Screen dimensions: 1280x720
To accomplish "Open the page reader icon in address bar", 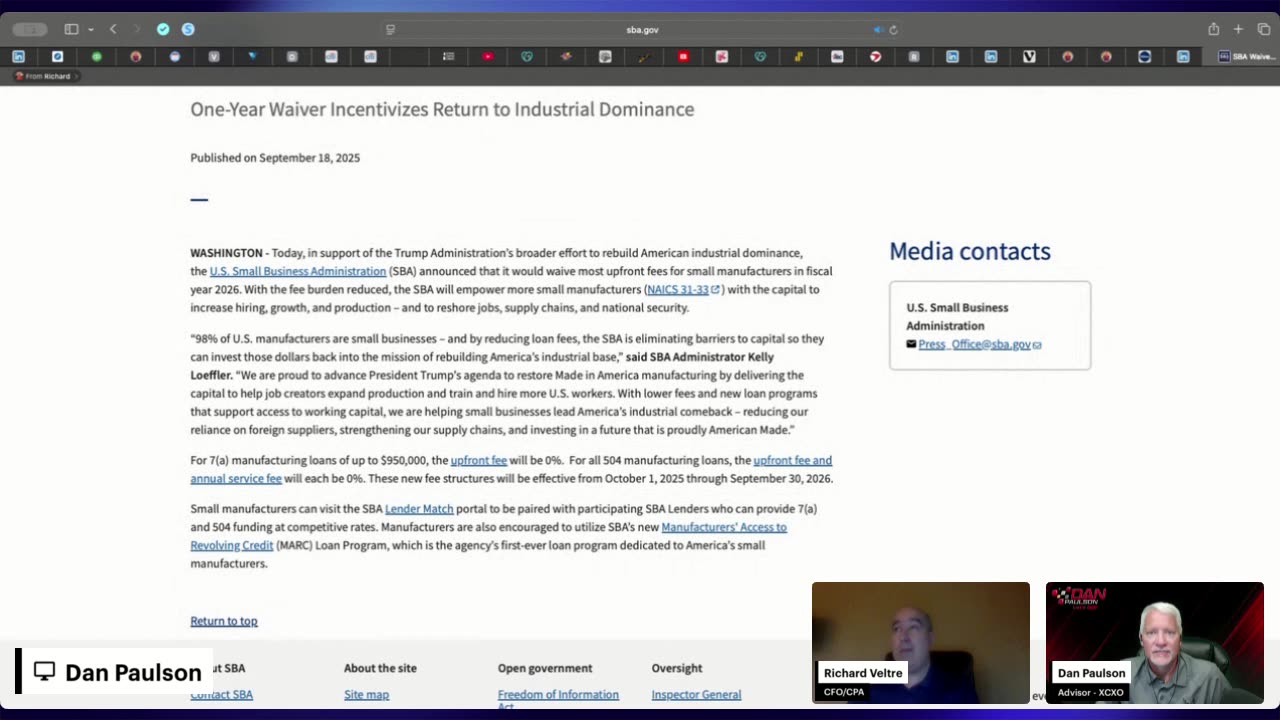I will (x=390, y=30).
